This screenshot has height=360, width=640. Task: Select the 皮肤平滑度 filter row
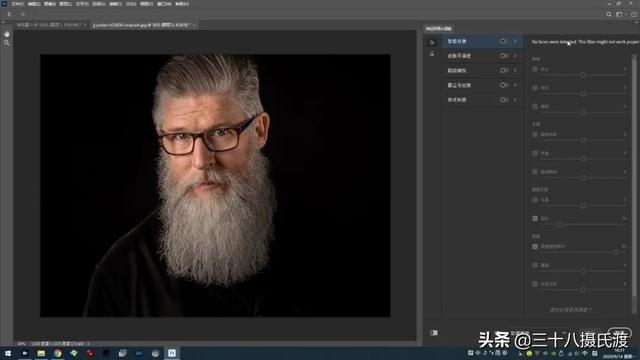(x=482, y=56)
